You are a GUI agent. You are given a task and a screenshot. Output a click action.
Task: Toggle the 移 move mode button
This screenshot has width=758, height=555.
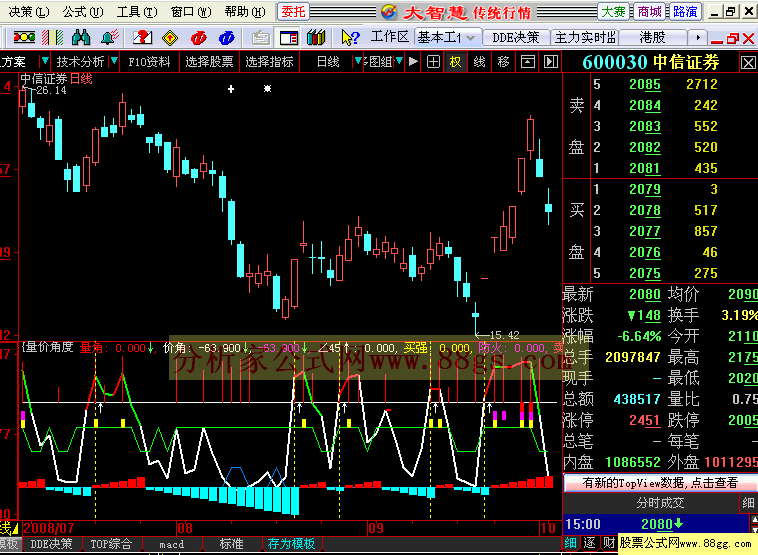[503, 61]
